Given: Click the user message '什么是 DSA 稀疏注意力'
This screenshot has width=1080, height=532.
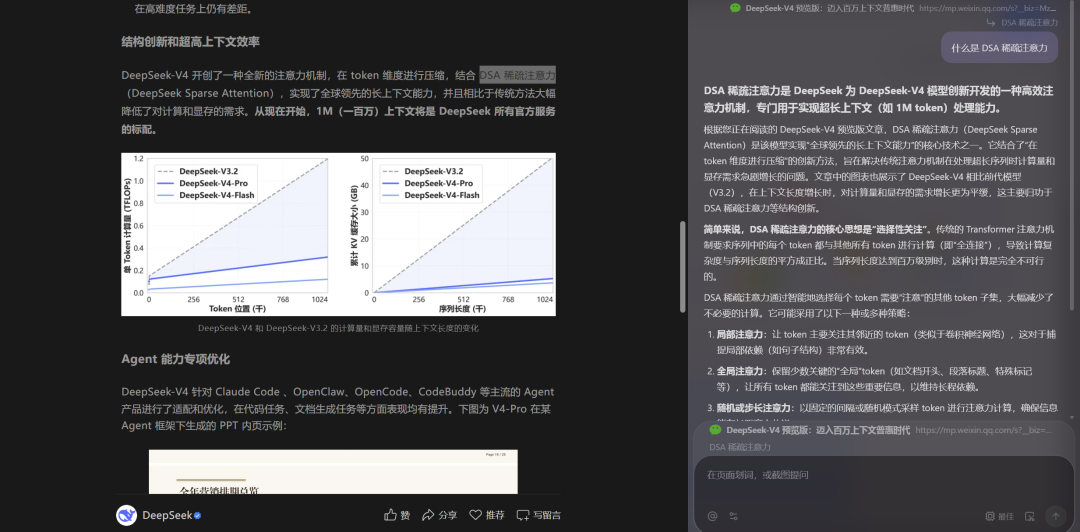Looking at the screenshot, I should 999,48.
